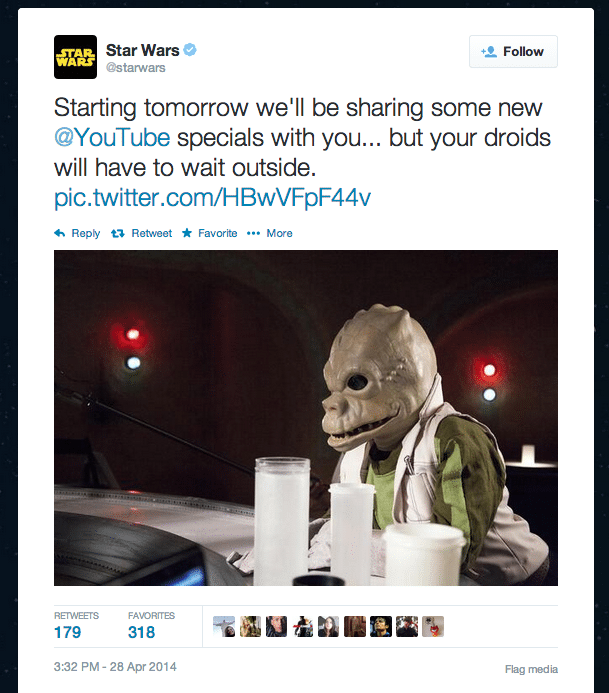This screenshot has width=609, height=693.
Task: Click the verified badge beside Star Wars
Action: tap(190, 50)
